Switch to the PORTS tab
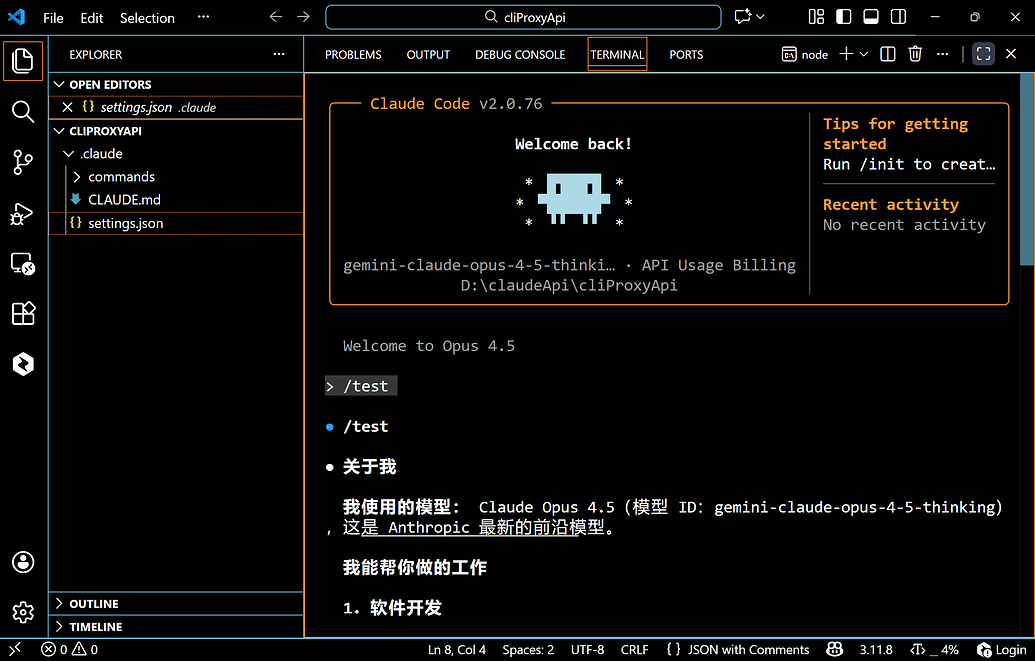Screen dimensions: 1035x661 pos(686,55)
